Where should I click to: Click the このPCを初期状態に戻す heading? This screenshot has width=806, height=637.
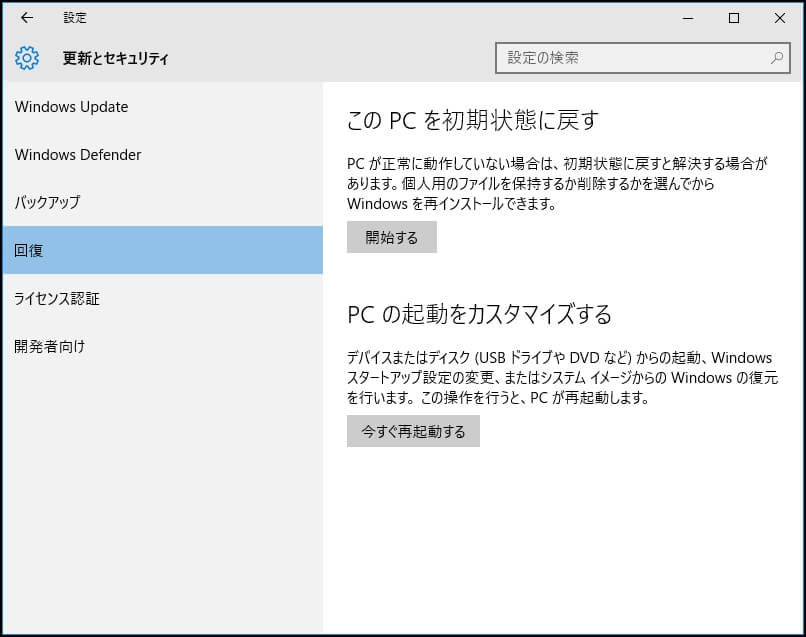pos(471,118)
